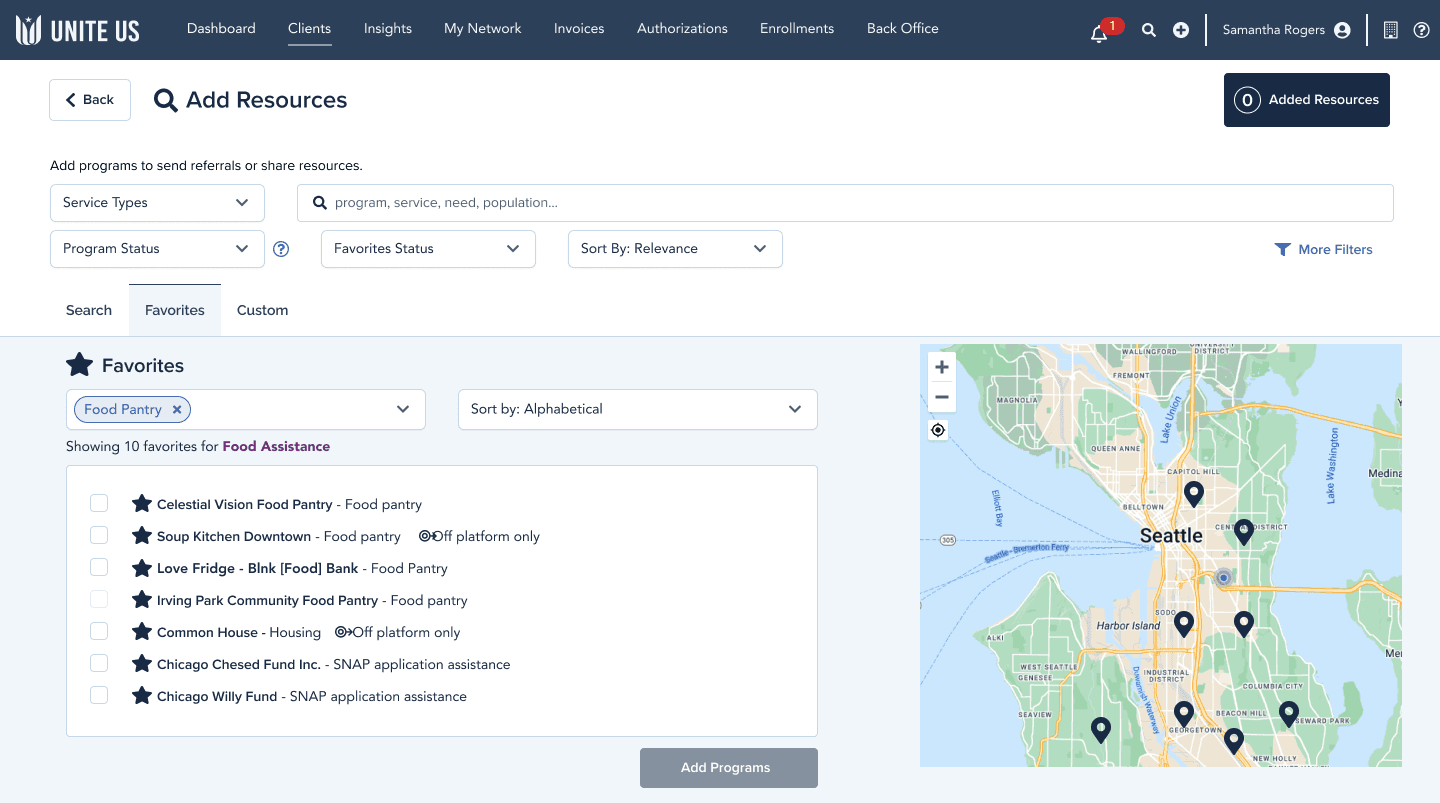Image resolution: width=1440 pixels, height=803 pixels.
Task: Check Irving Park Community Food Pantry checkbox
Action: [99, 599]
